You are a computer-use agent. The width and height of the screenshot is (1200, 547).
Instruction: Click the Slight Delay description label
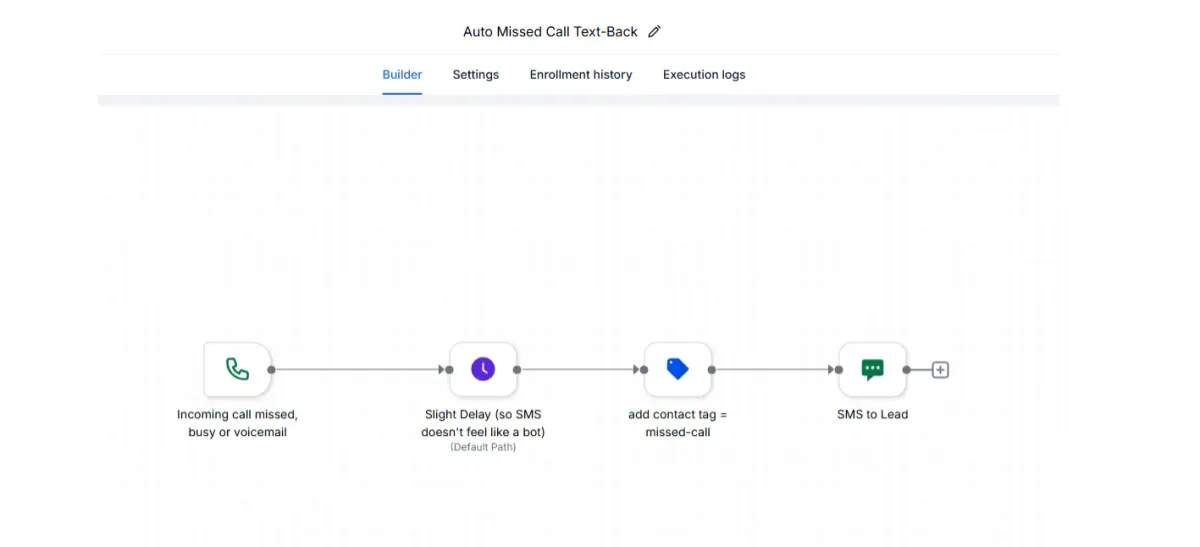point(483,423)
